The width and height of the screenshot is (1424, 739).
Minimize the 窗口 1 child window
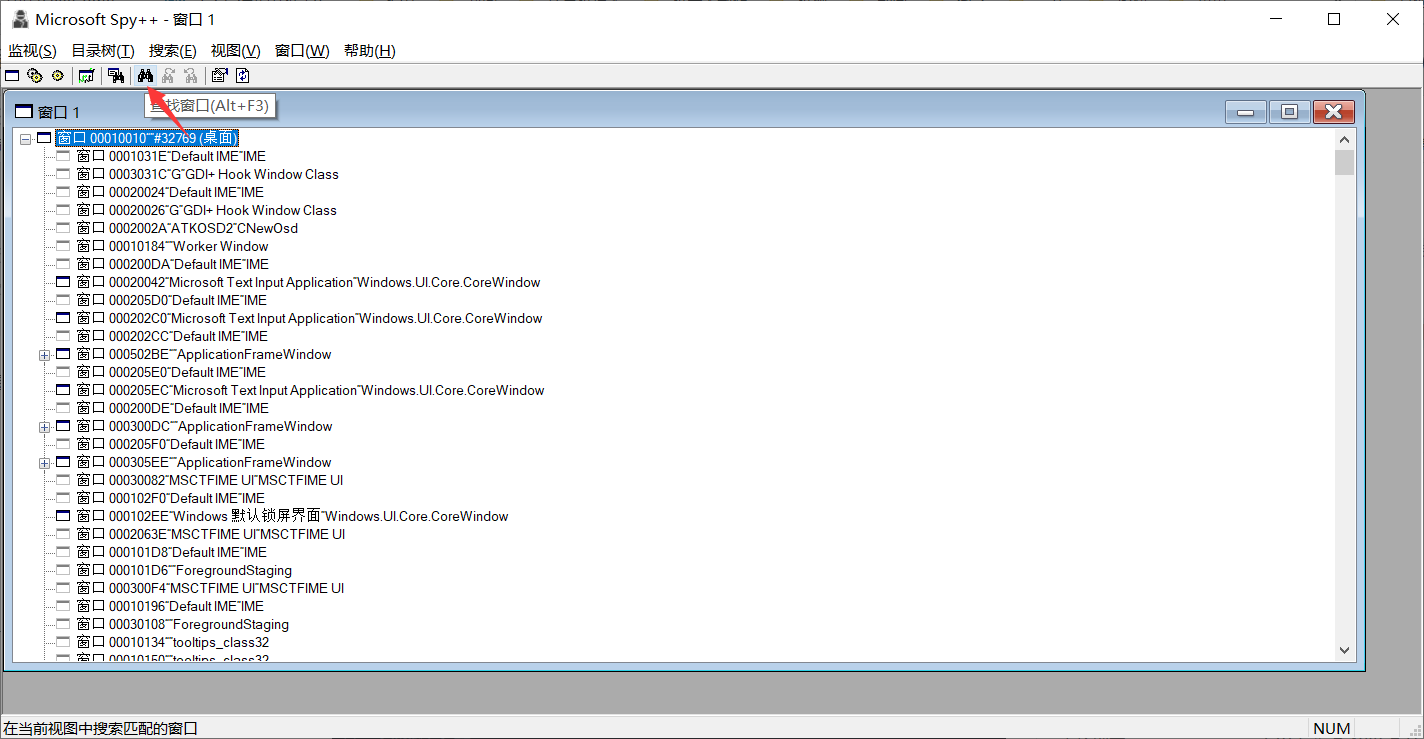coord(1245,112)
